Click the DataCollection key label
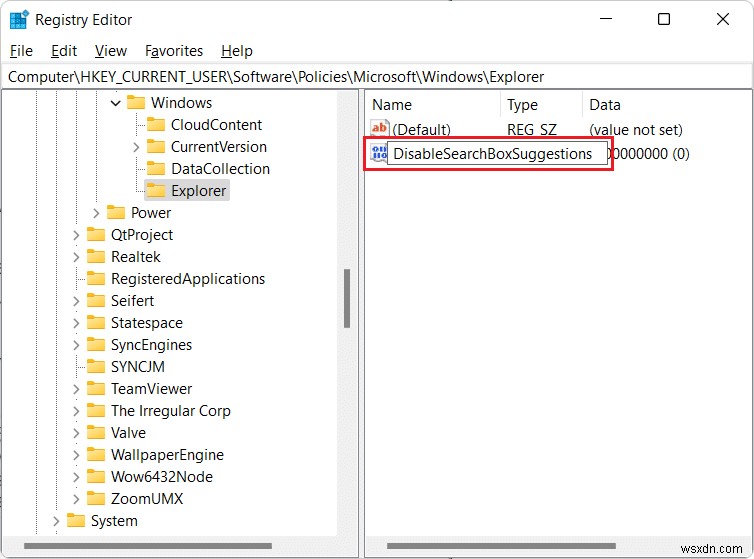Screen dimensions: 754x559 [220, 169]
